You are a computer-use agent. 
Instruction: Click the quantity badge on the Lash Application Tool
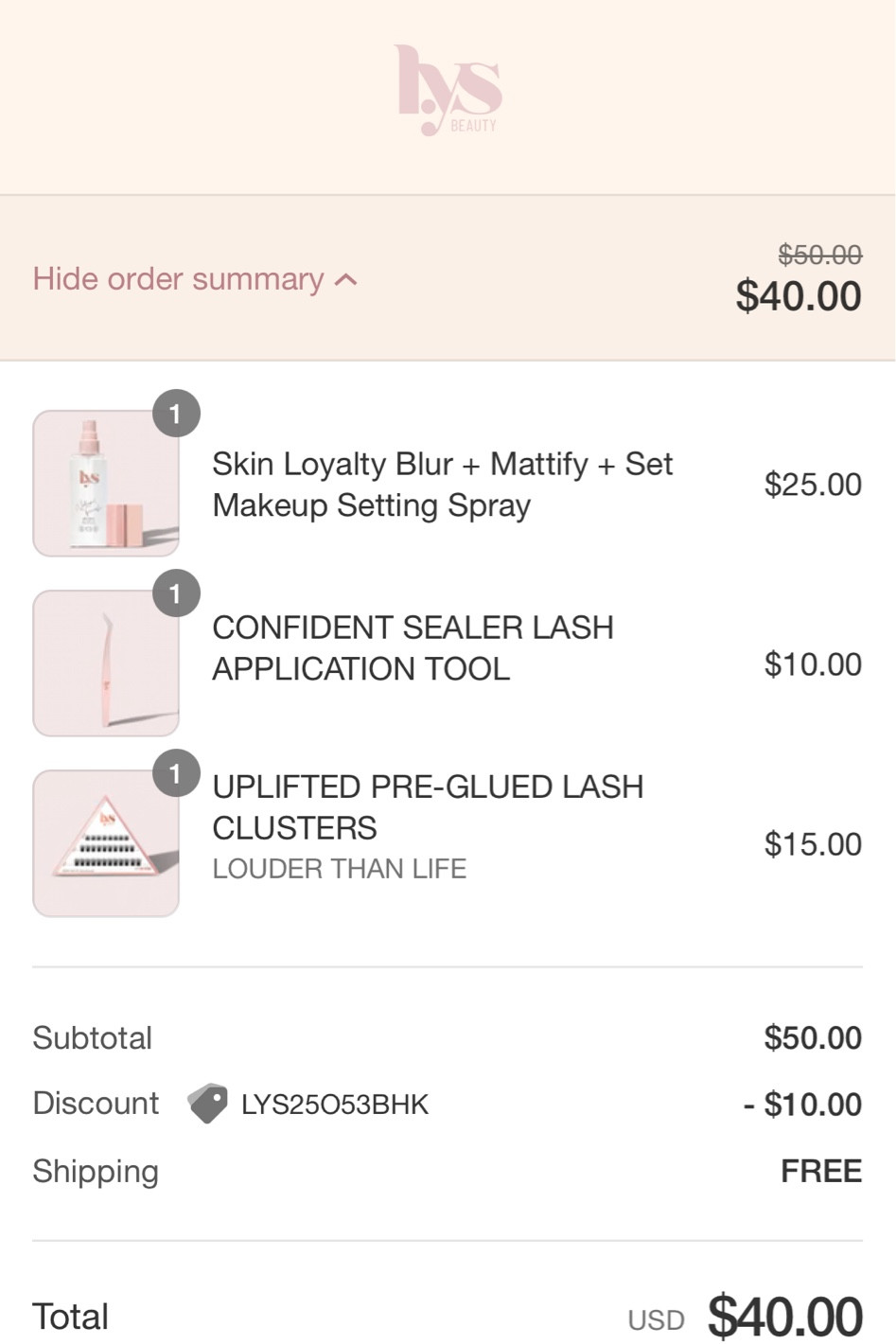tap(176, 593)
